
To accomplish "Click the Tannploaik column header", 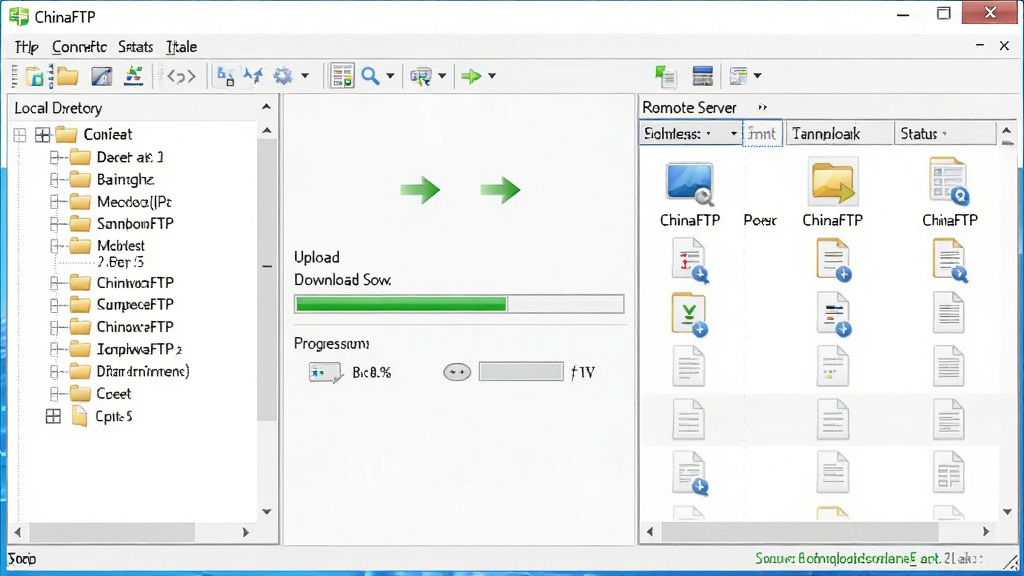I will 839,134.
